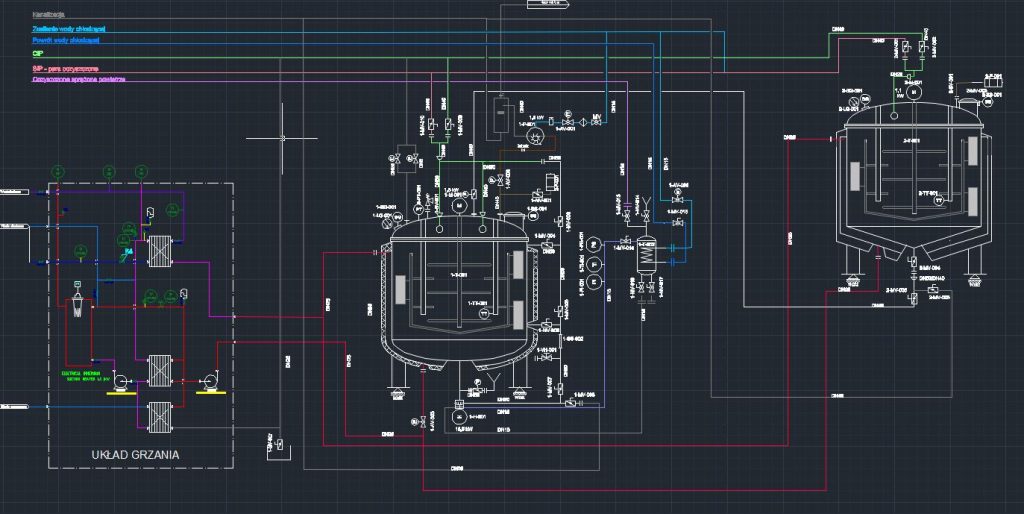Viewport: 1024px width, 514px height.
Task: Select the agitator motor M atop right tank
Action: pyautogui.click(x=914, y=93)
